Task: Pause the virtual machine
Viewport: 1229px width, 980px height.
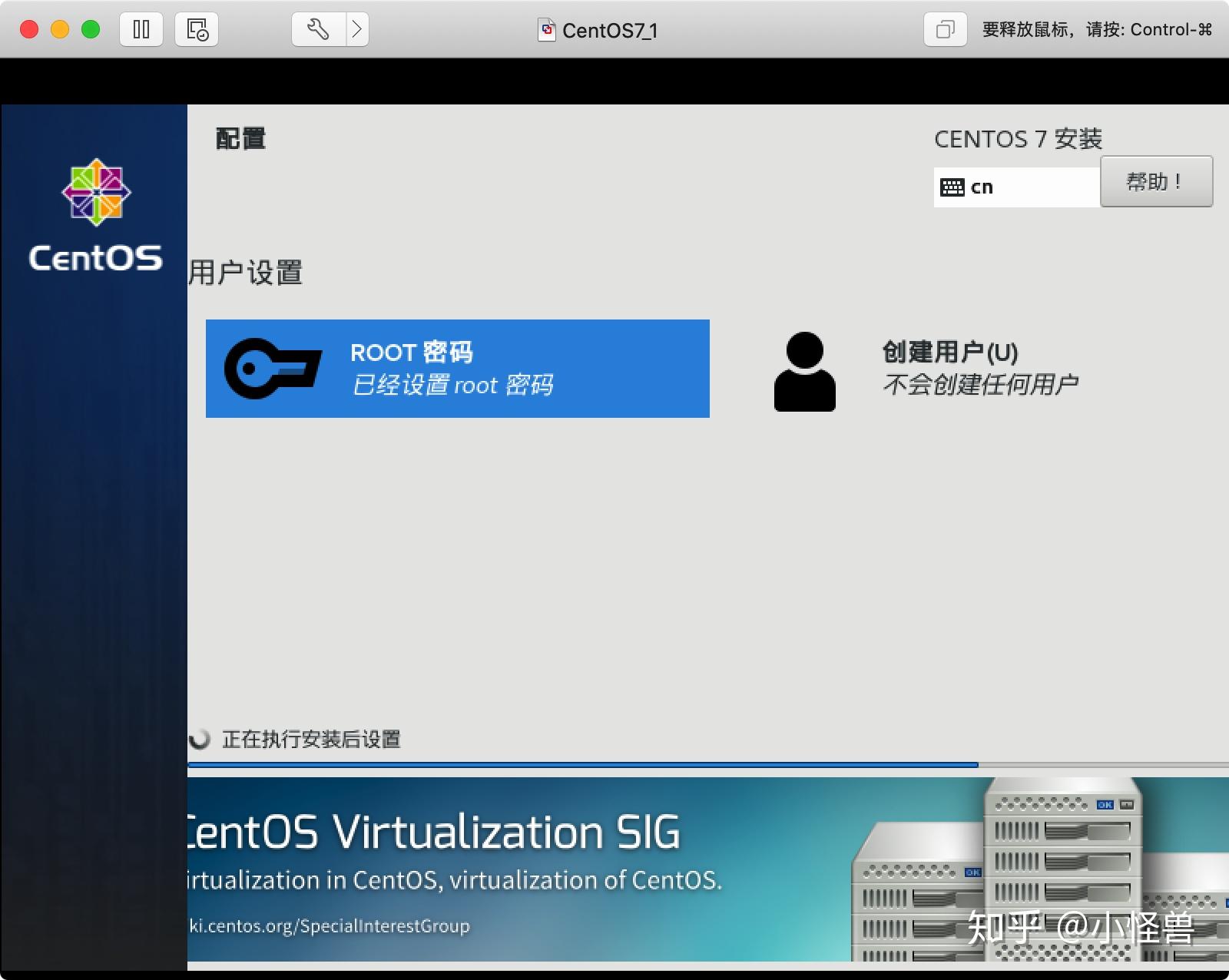Action: coord(141,30)
